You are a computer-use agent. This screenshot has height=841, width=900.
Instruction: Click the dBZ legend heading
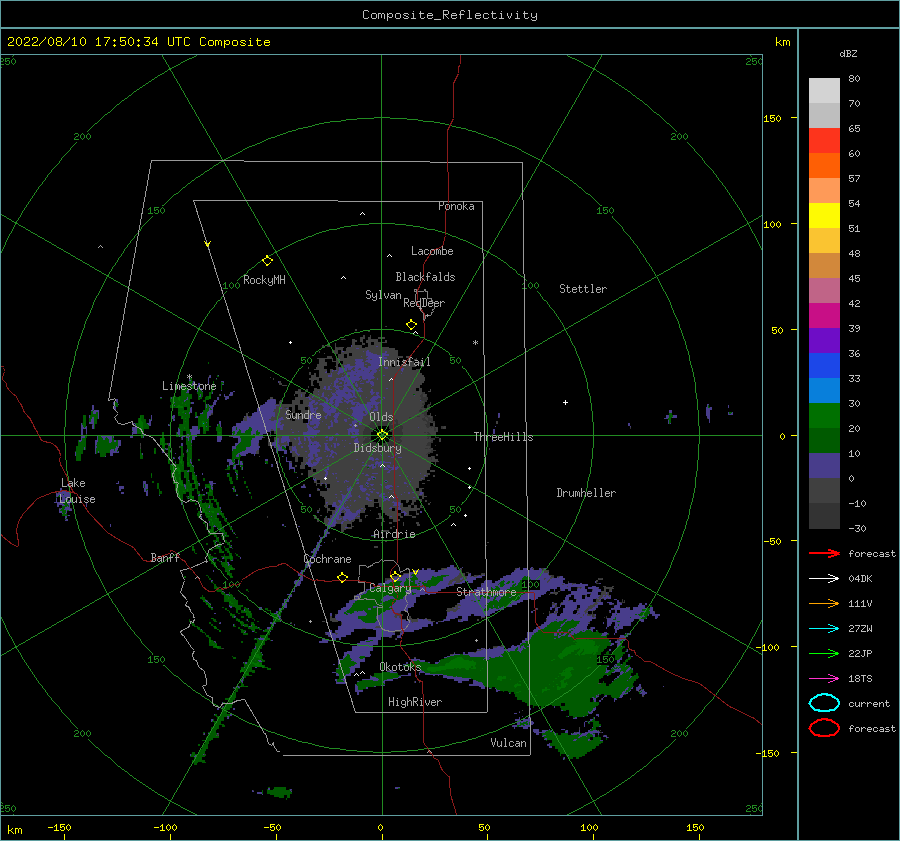(x=848, y=53)
